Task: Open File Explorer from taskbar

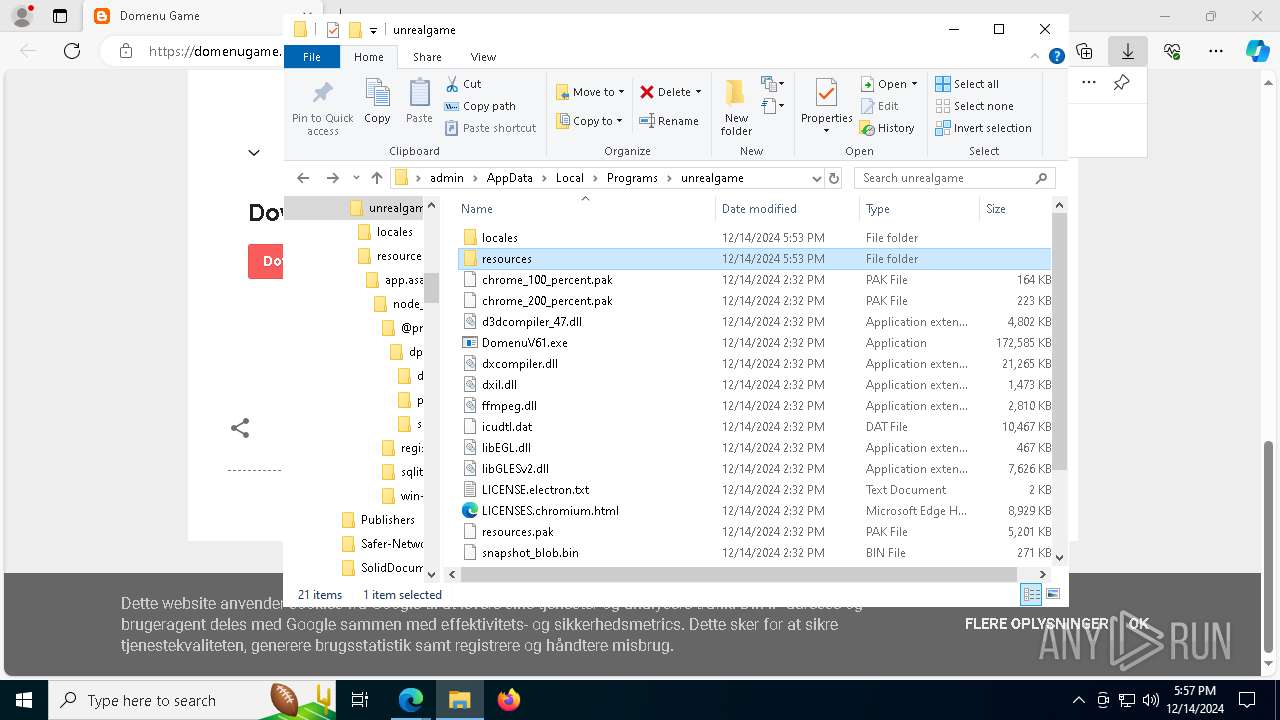Action: (x=459, y=700)
